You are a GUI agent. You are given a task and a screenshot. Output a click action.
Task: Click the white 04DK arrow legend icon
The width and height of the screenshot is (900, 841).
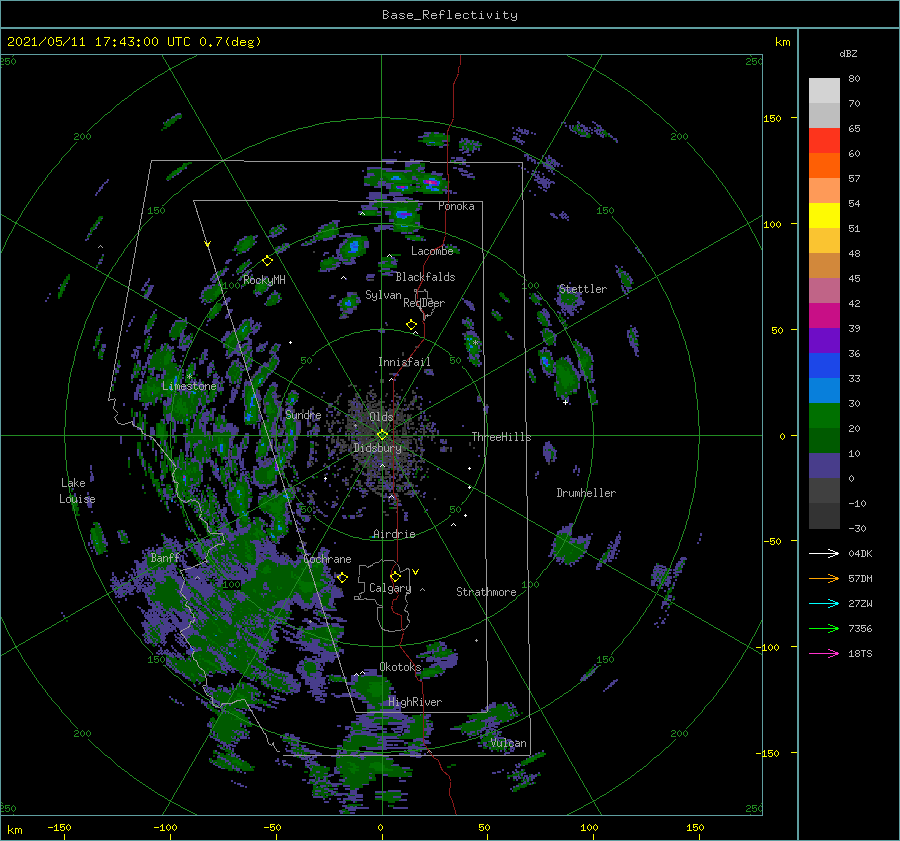[824, 553]
